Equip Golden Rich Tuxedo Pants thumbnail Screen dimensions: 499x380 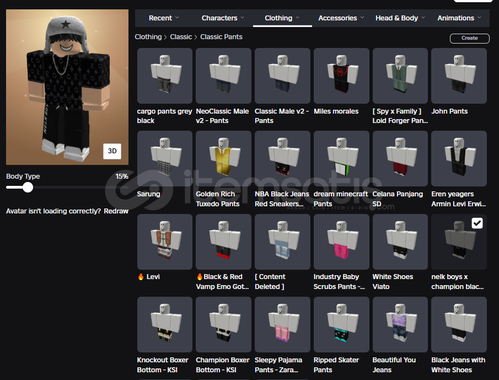click(223, 158)
